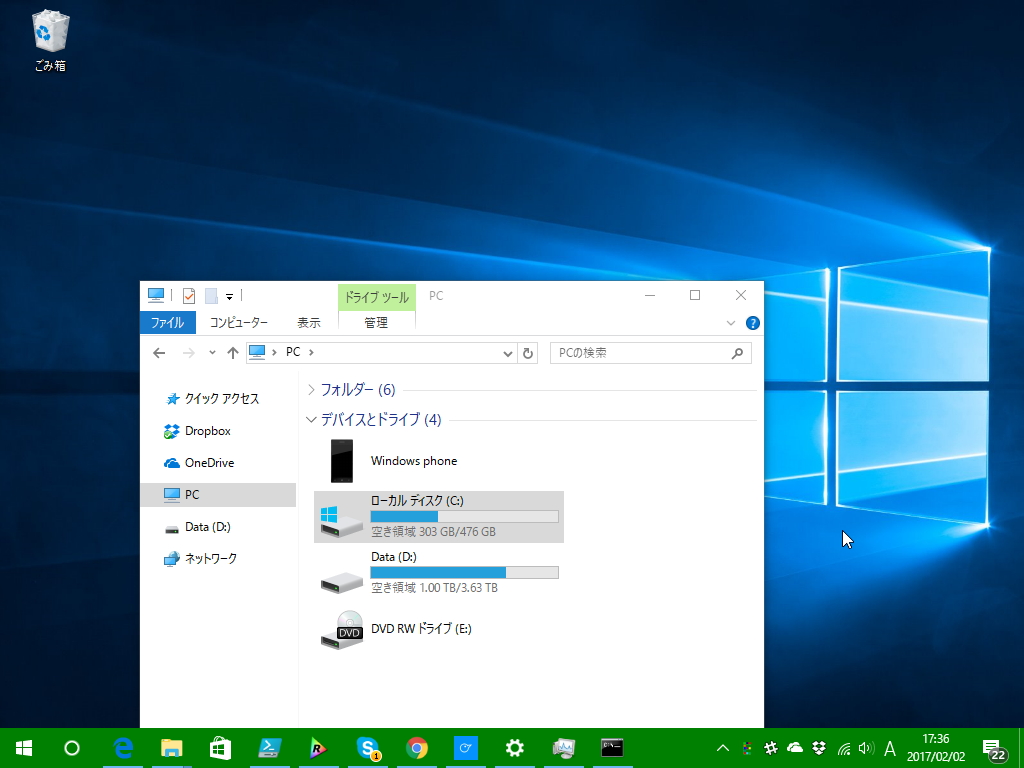Toggle the IME input mode A indicator
Viewport: 1024px width, 768px height.
pos(889,748)
